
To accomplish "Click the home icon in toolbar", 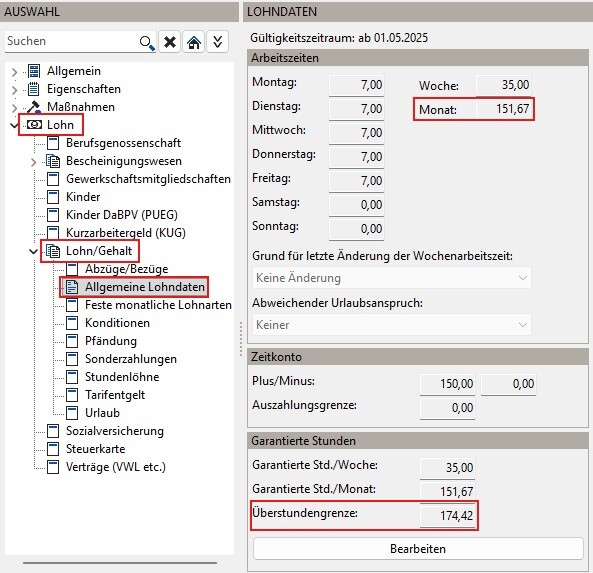I will (194, 42).
